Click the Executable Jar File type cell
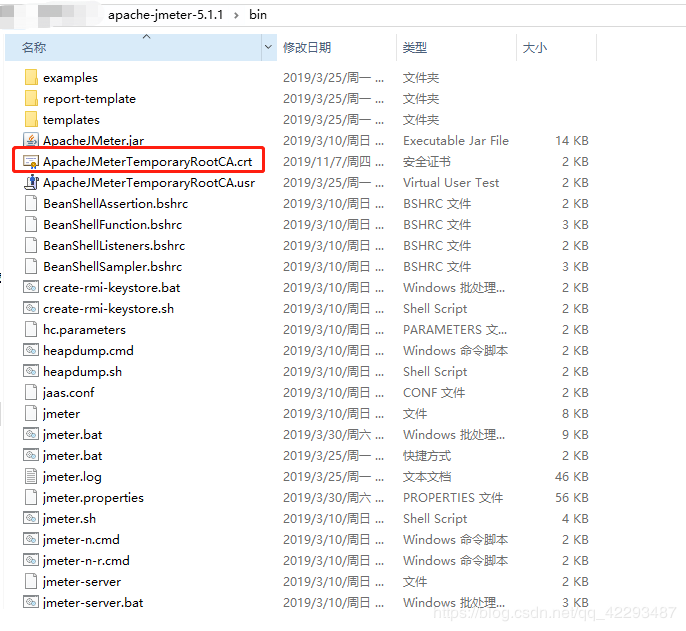Screen dimensions: 686x631 (x=456, y=141)
